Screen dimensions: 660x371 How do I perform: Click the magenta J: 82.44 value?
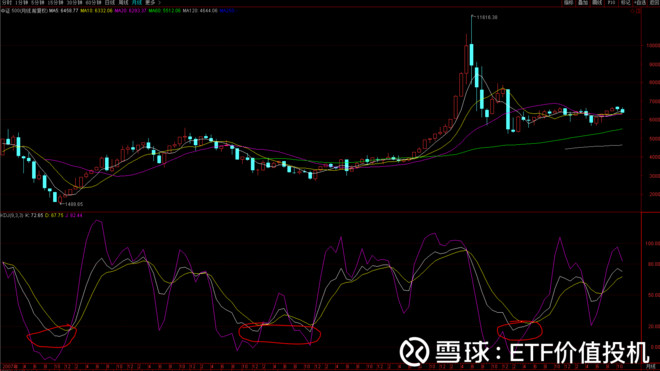pyautogui.click(x=74, y=215)
